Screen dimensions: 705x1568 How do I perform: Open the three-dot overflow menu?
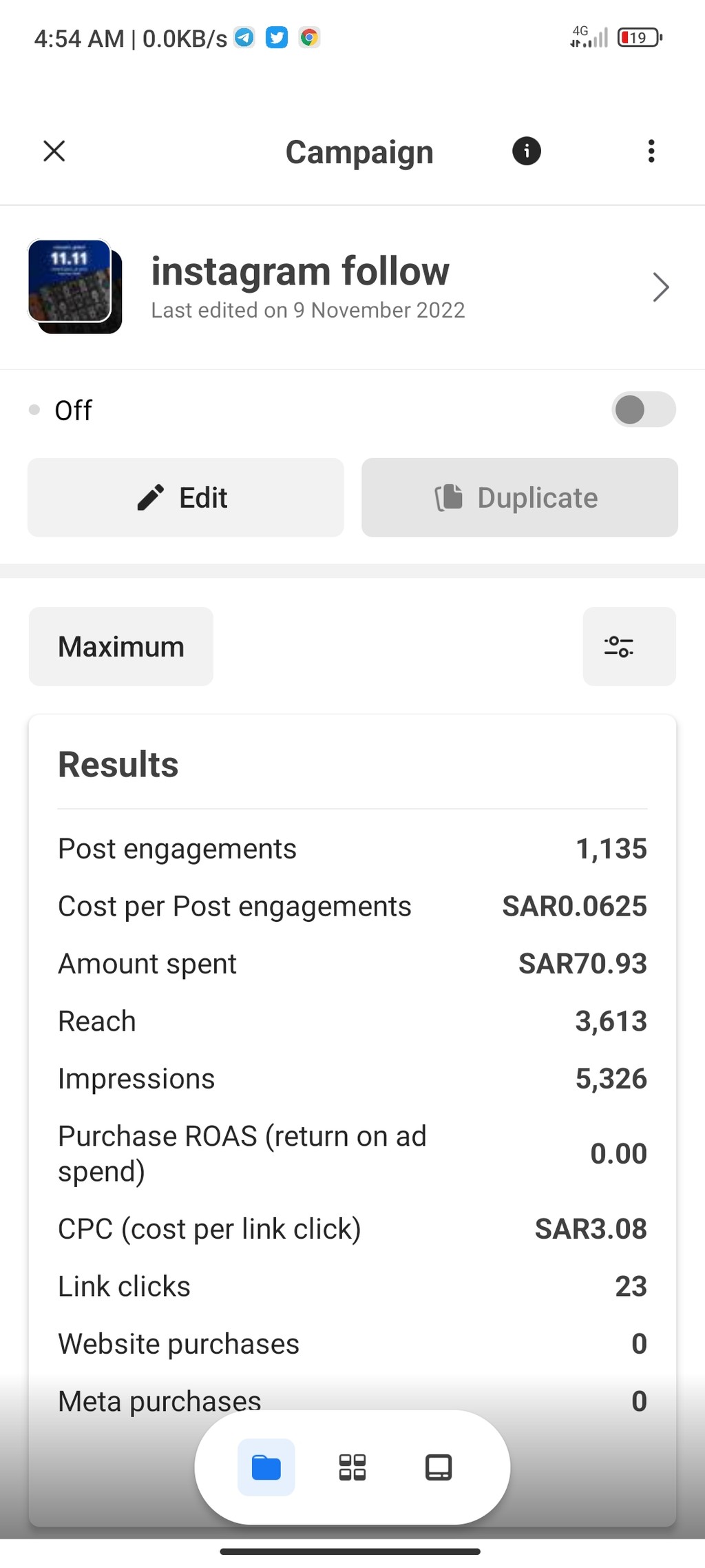point(651,151)
